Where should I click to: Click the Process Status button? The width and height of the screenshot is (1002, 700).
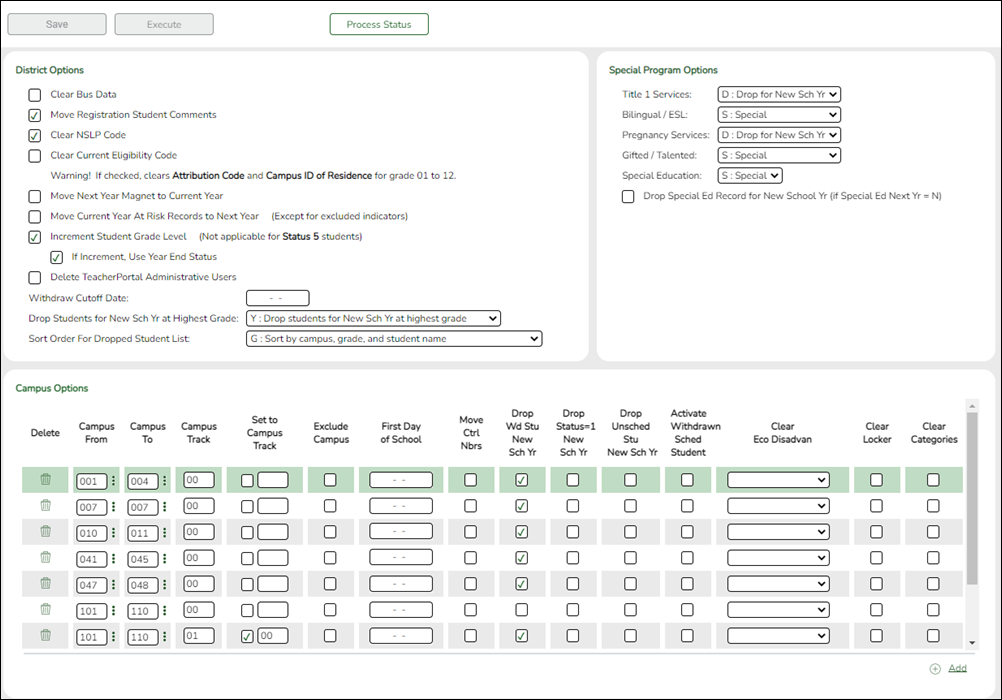(379, 25)
